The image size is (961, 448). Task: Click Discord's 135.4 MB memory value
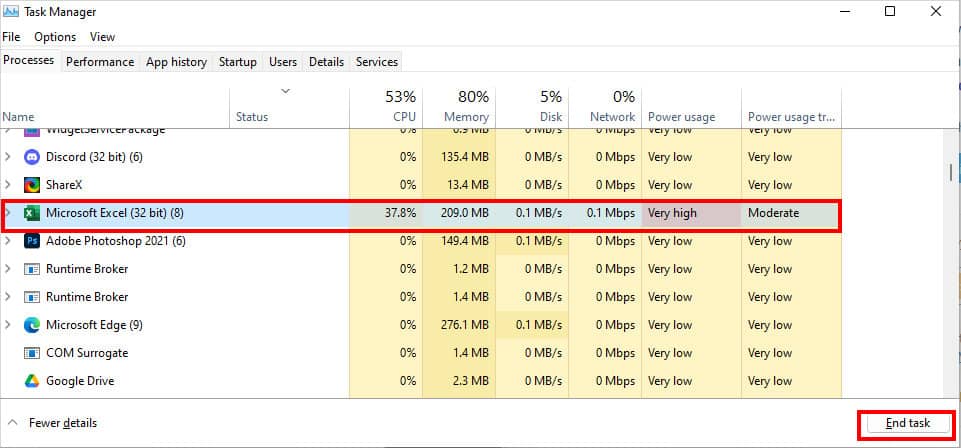pos(465,157)
